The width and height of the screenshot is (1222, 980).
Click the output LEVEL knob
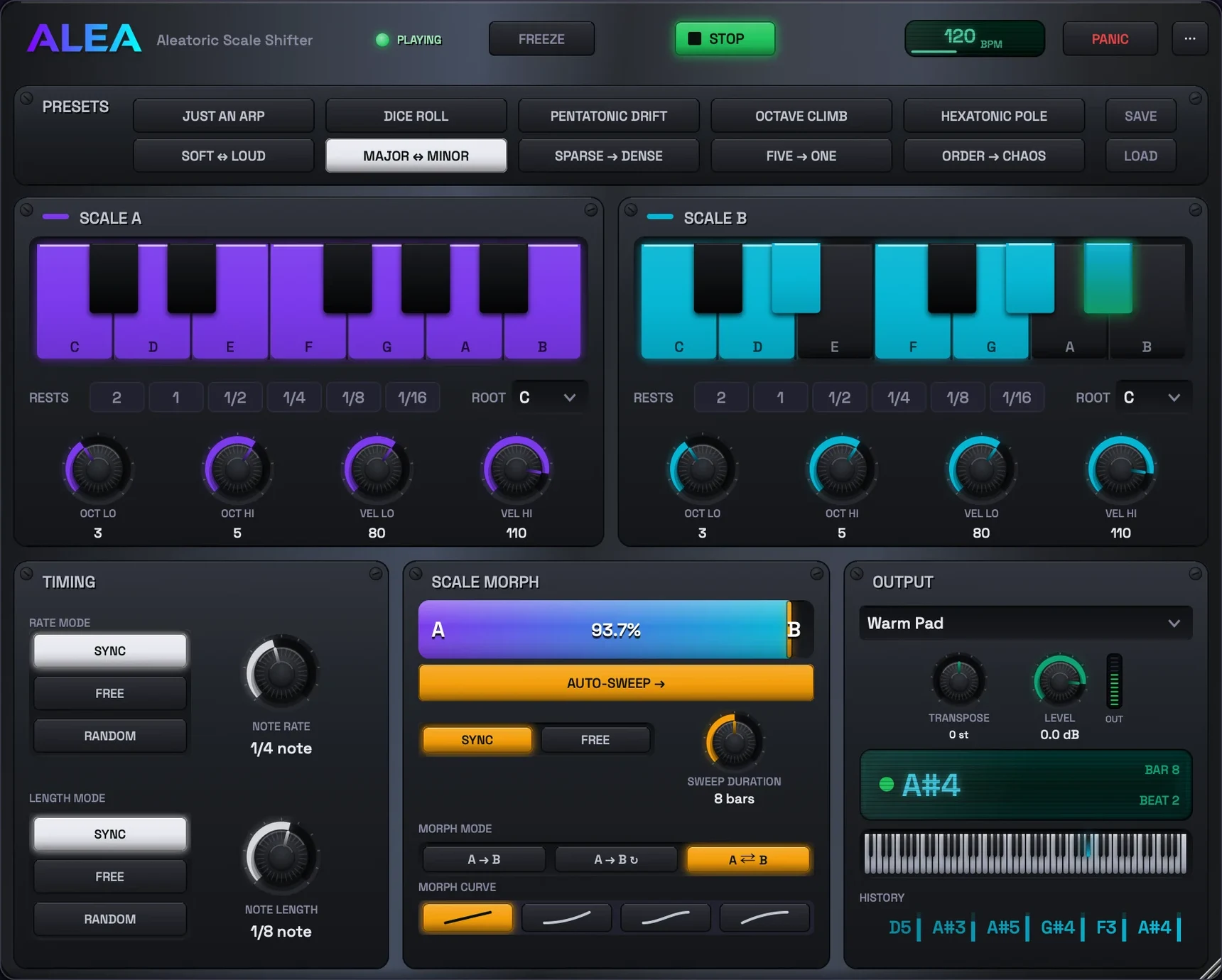pyautogui.click(x=1059, y=680)
